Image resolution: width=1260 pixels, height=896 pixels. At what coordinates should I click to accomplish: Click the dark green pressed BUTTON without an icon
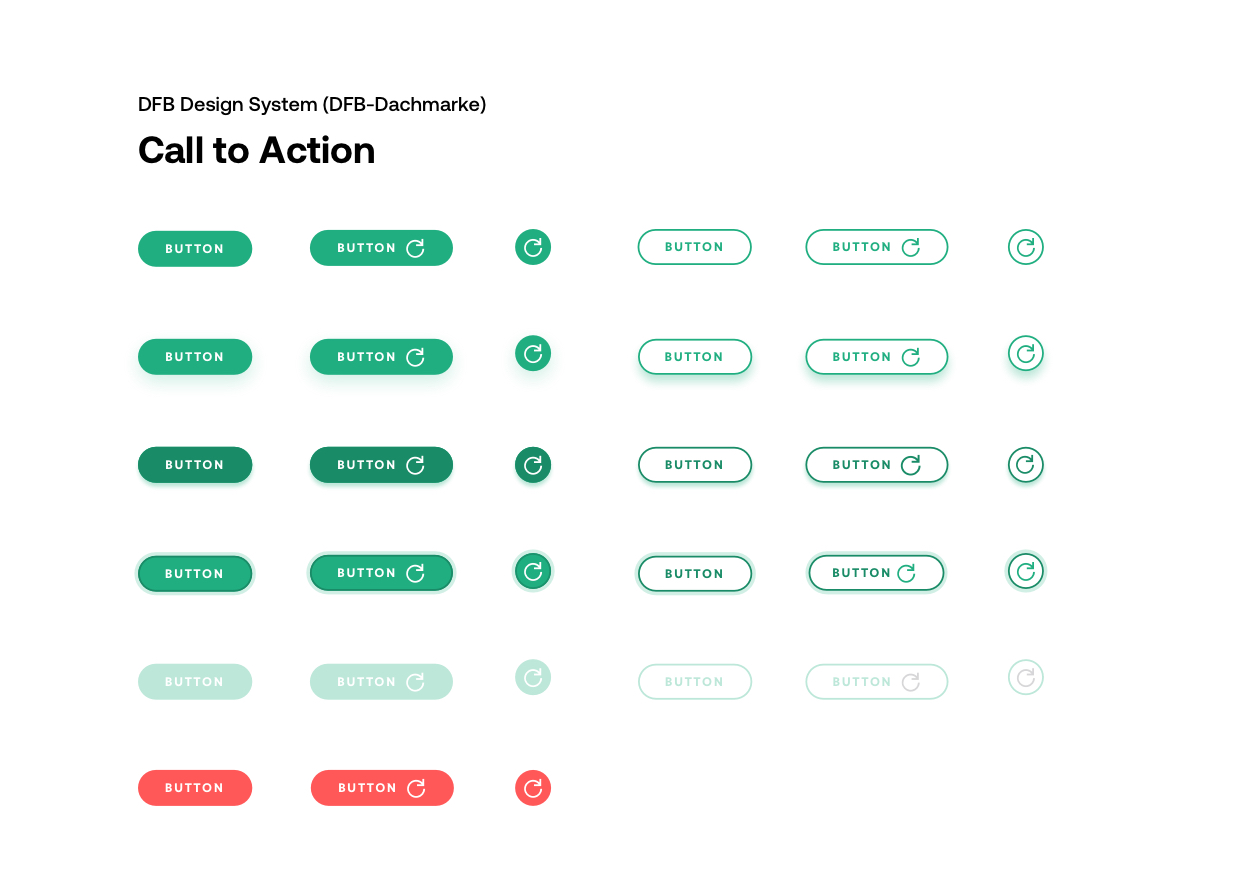(x=195, y=465)
